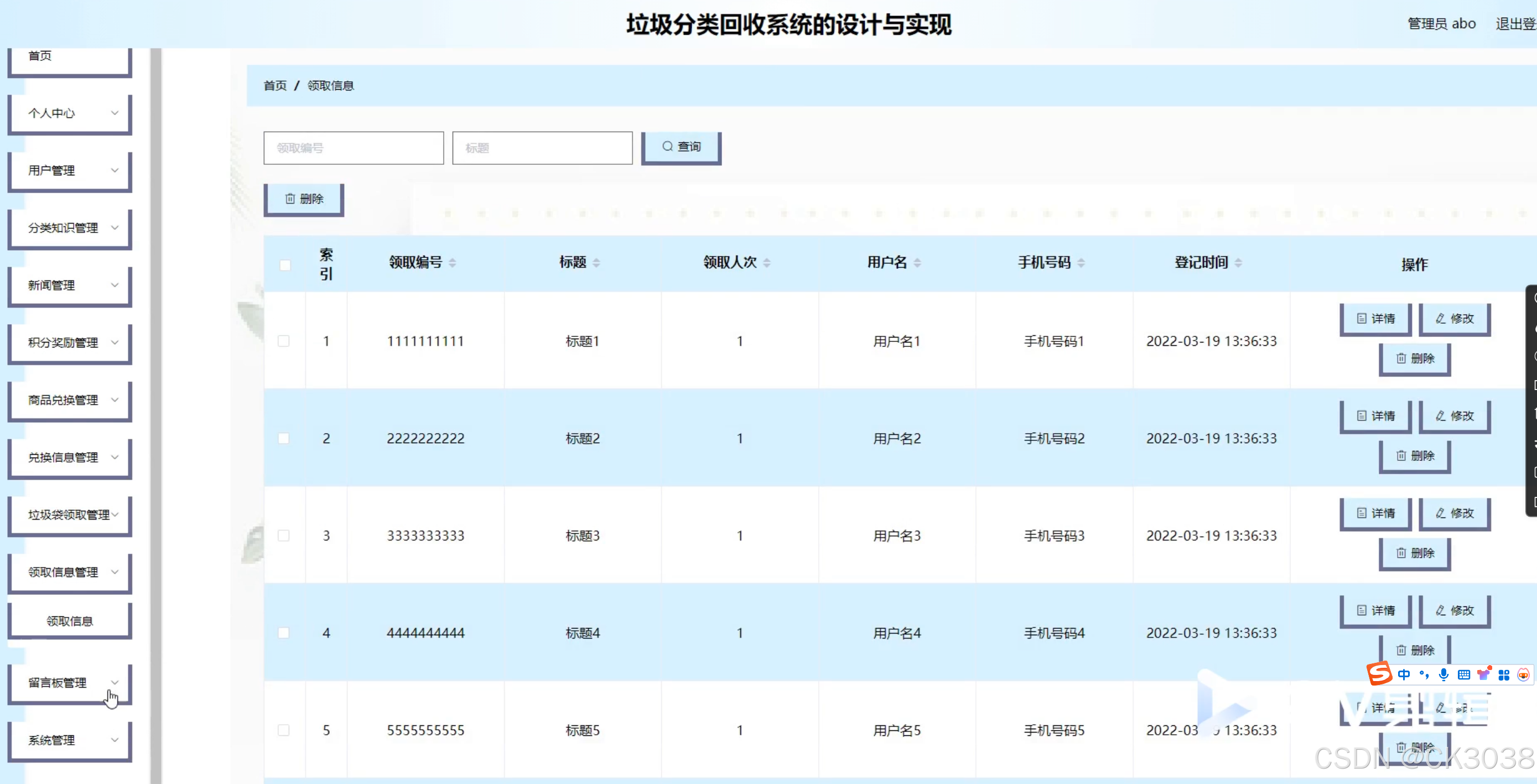
Task: Click sort arrows next to 领取人次
Action: 767,262
